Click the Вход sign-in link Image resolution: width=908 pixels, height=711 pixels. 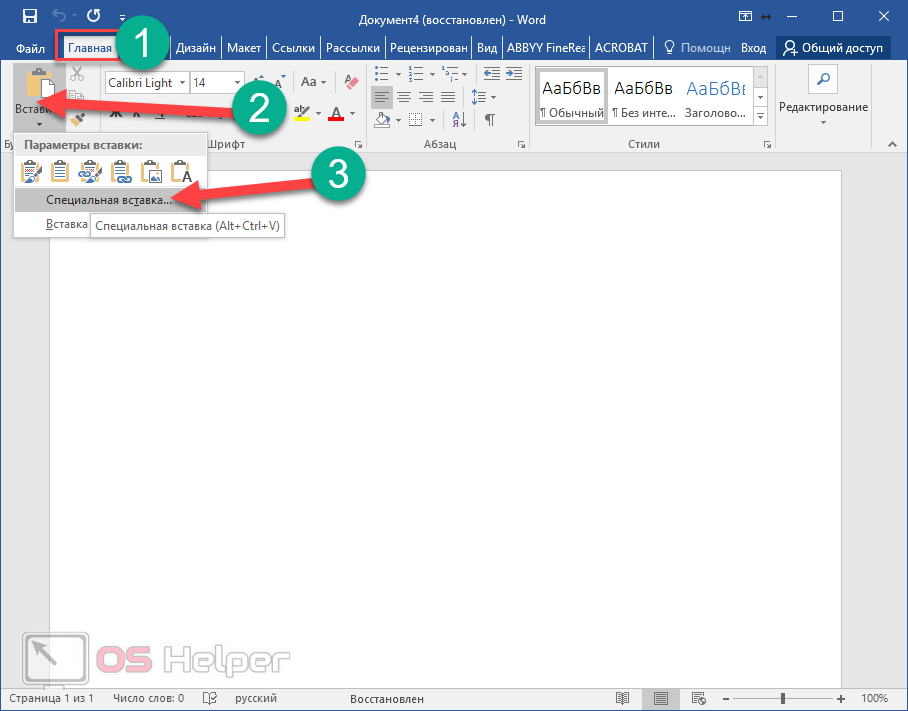[754, 48]
